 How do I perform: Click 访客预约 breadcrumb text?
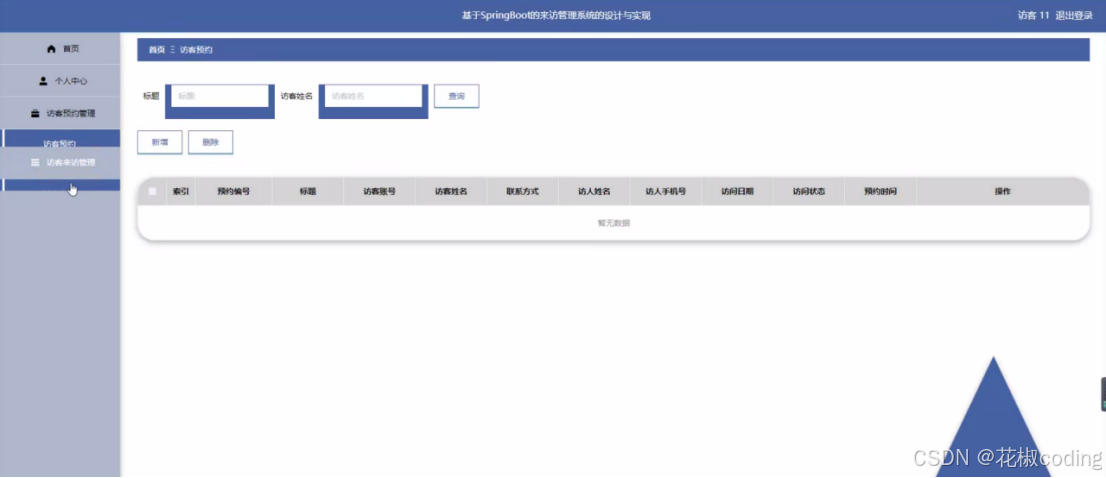pyautogui.click(x=196, y=50)
